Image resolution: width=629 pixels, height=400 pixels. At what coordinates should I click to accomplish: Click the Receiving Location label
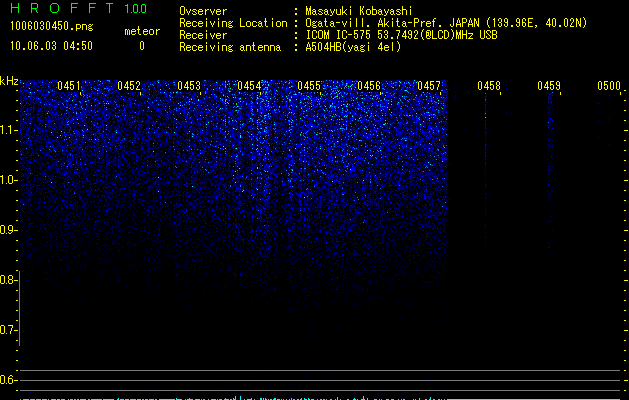pyautogui.click(x=233, y=23)
